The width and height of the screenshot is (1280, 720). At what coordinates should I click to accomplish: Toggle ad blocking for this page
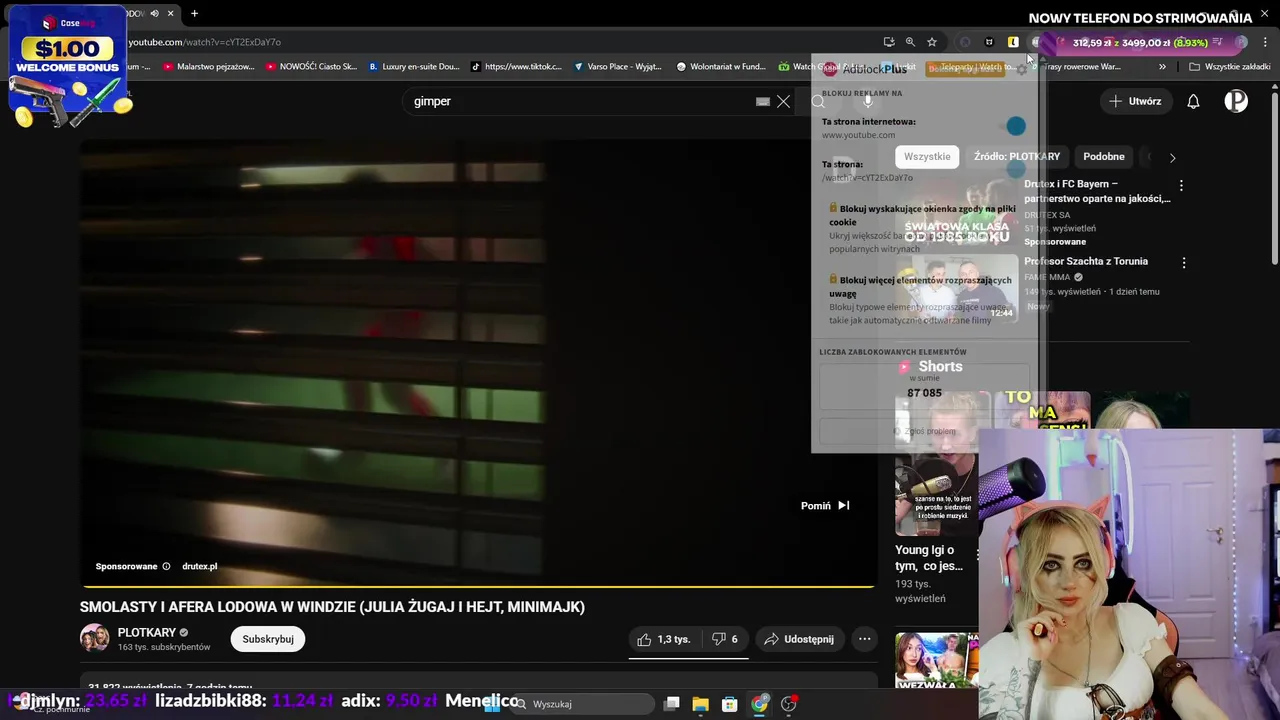1015,170
